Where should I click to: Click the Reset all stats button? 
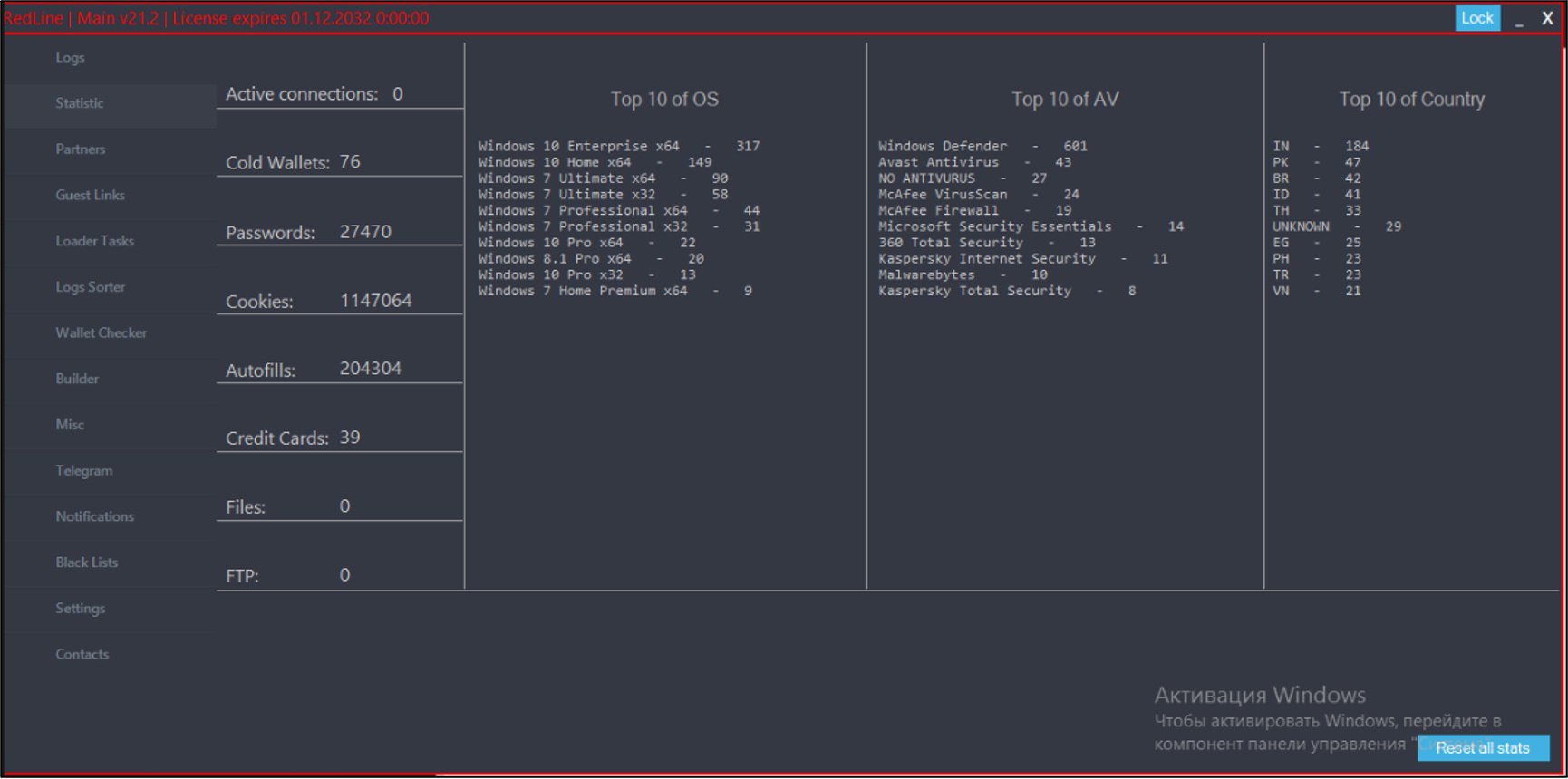(1483, 748)
